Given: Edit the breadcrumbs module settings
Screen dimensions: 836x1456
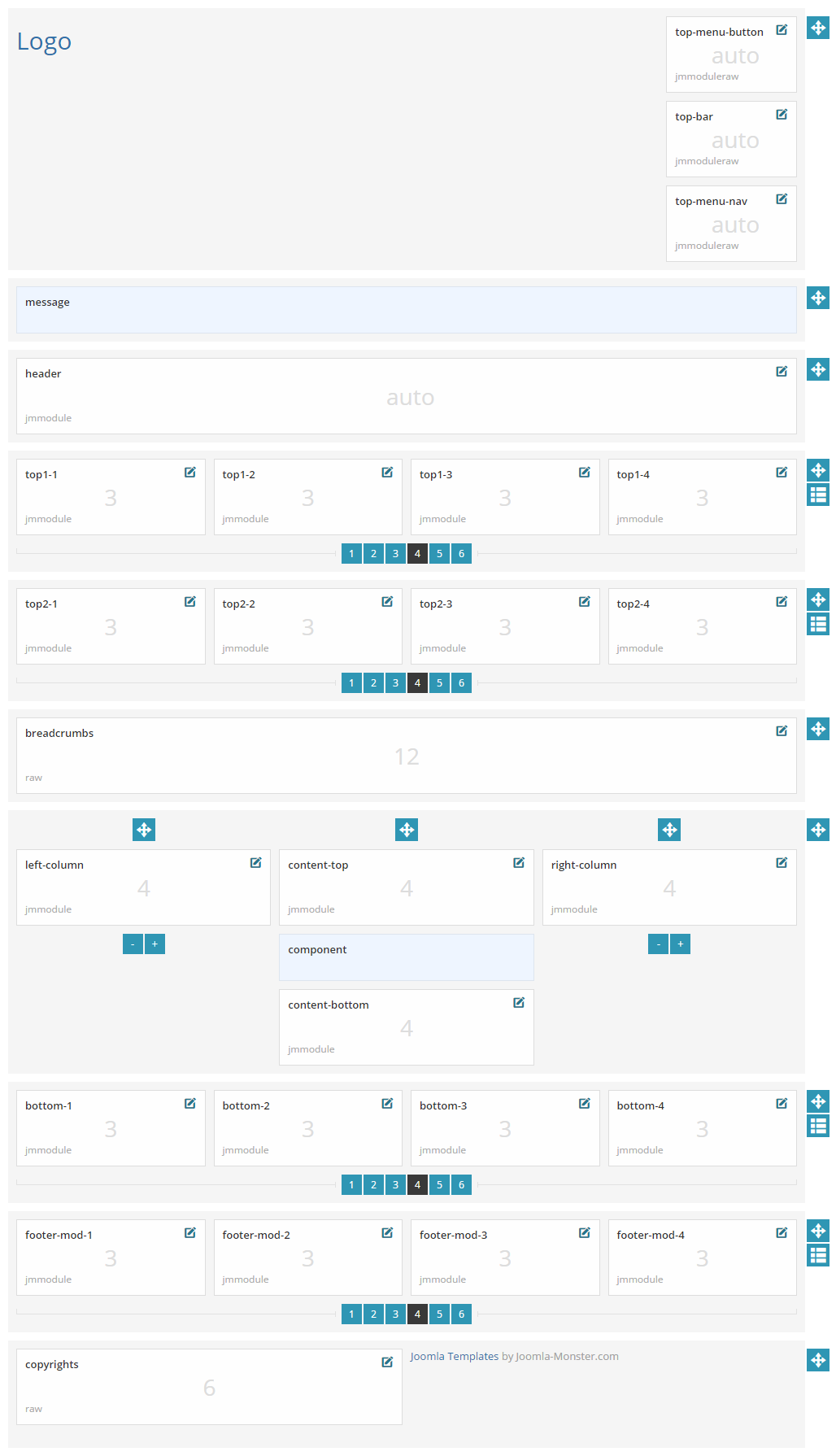Looking at the screenshot, I should (782, 731).
